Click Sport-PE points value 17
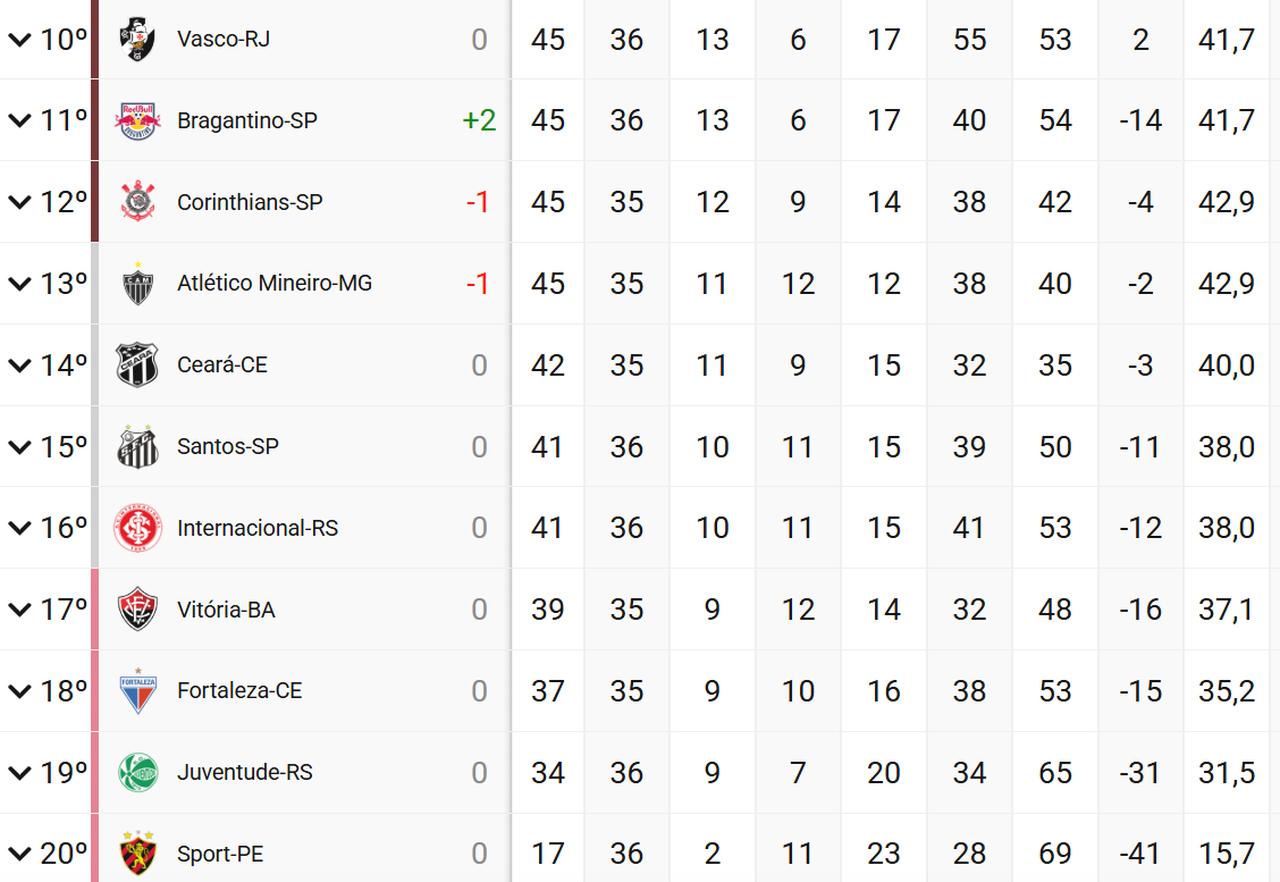 (547, 853)
